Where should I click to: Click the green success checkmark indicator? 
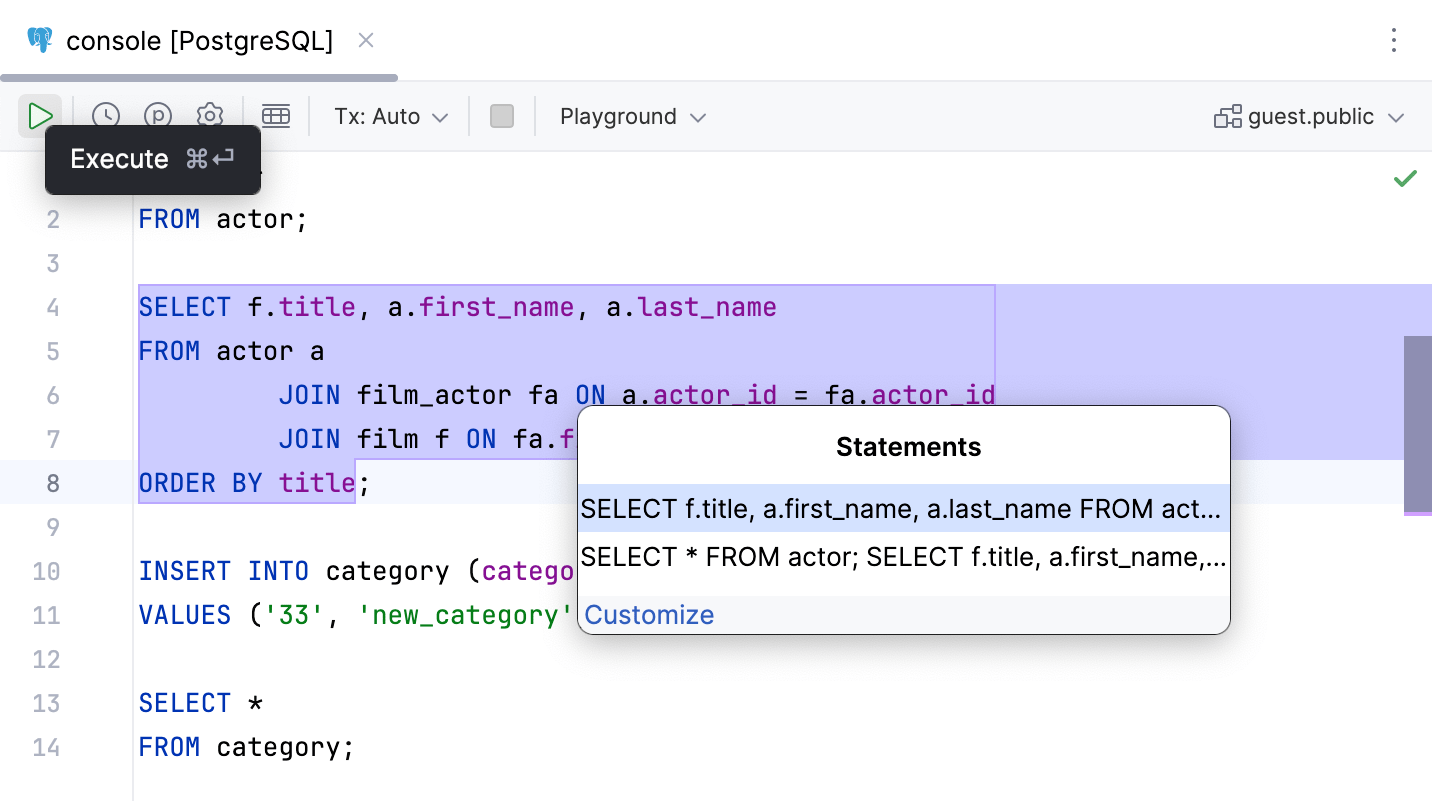1404,178
